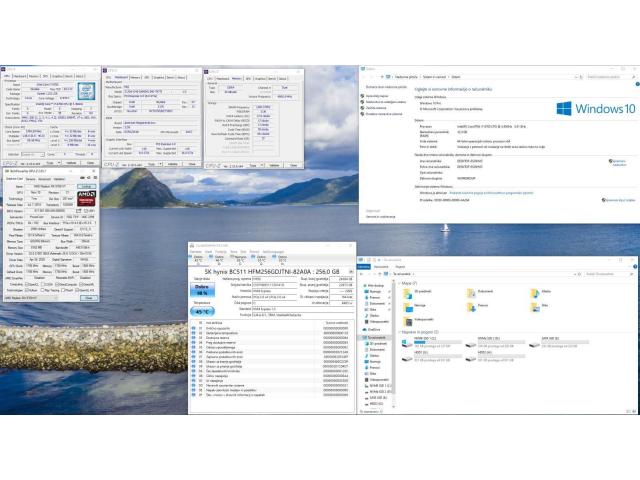The height and width of the screenshot is (480, 640).
Task: Open Tools dropdown arrow in CPU-Z CPU window
Action: pyautogui.click(x=58, y=162)
